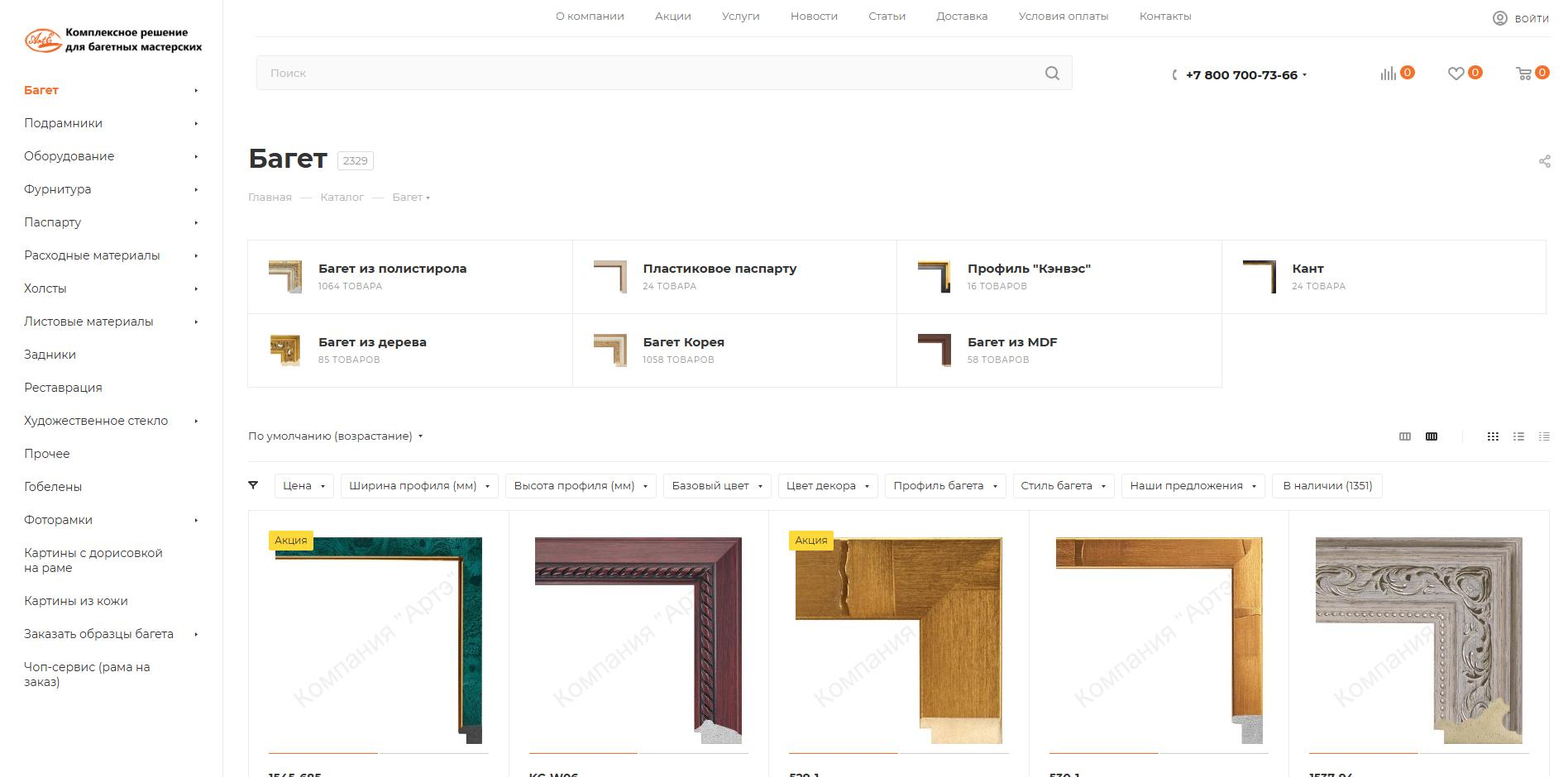Open Багет из дерева category image
This screenshot has width=1568, height=777.
285,350
